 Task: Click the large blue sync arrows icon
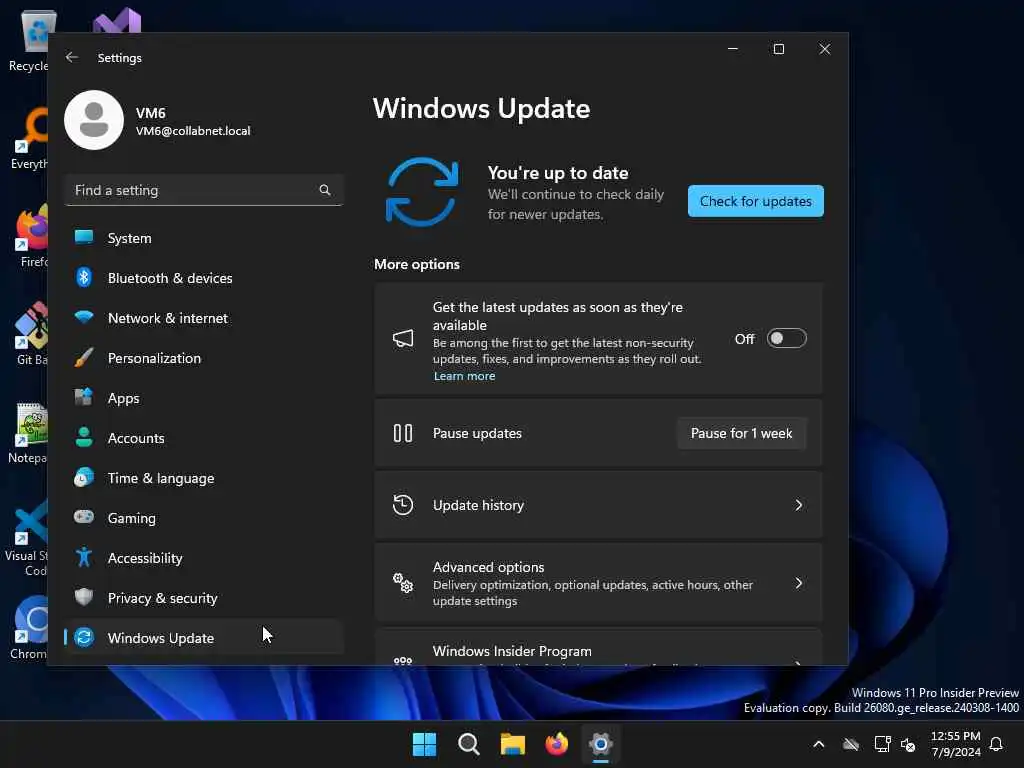pyautogui.click(x=422, y=192)
